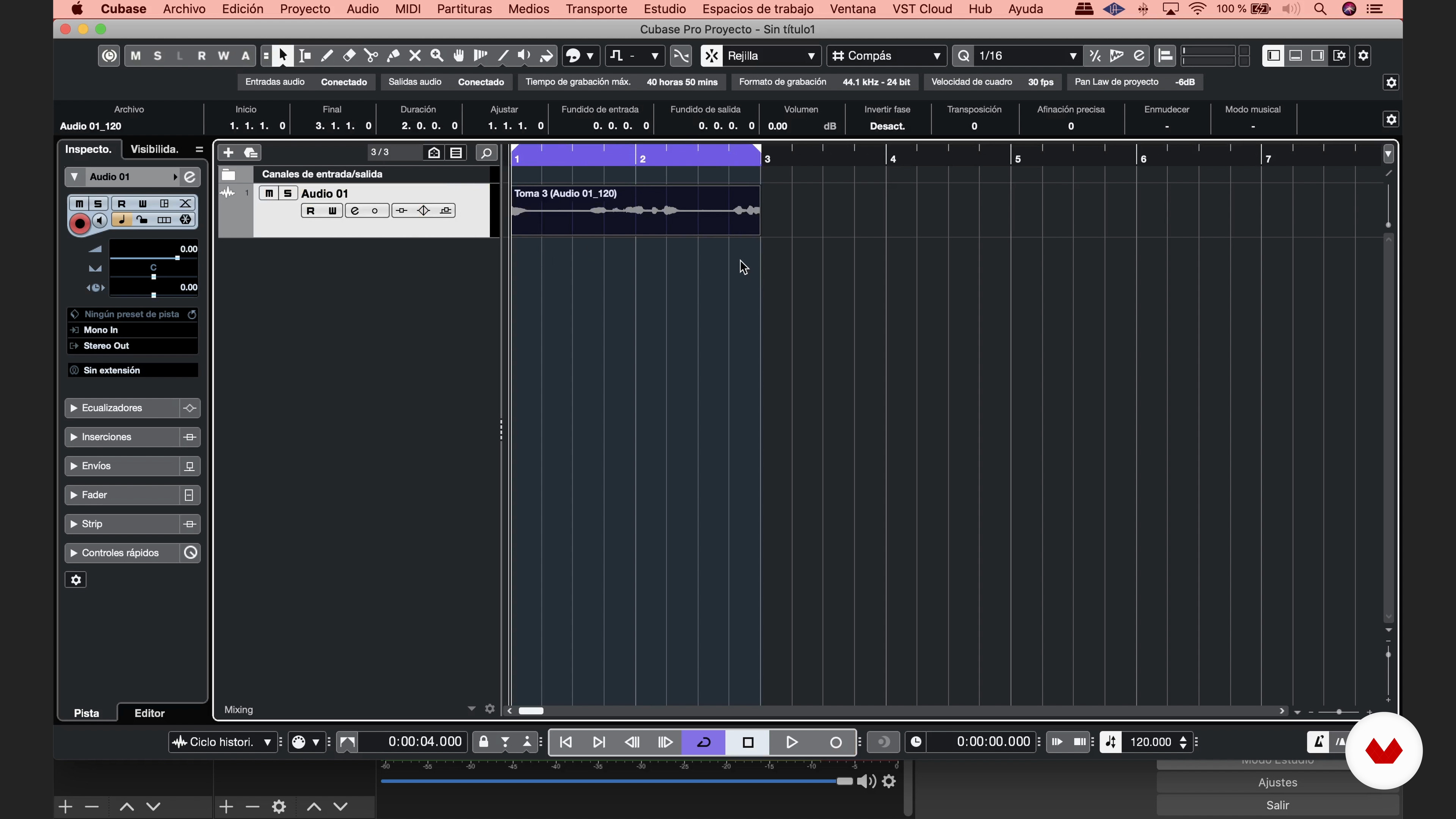Open the track search magnifier

(486, 152)
